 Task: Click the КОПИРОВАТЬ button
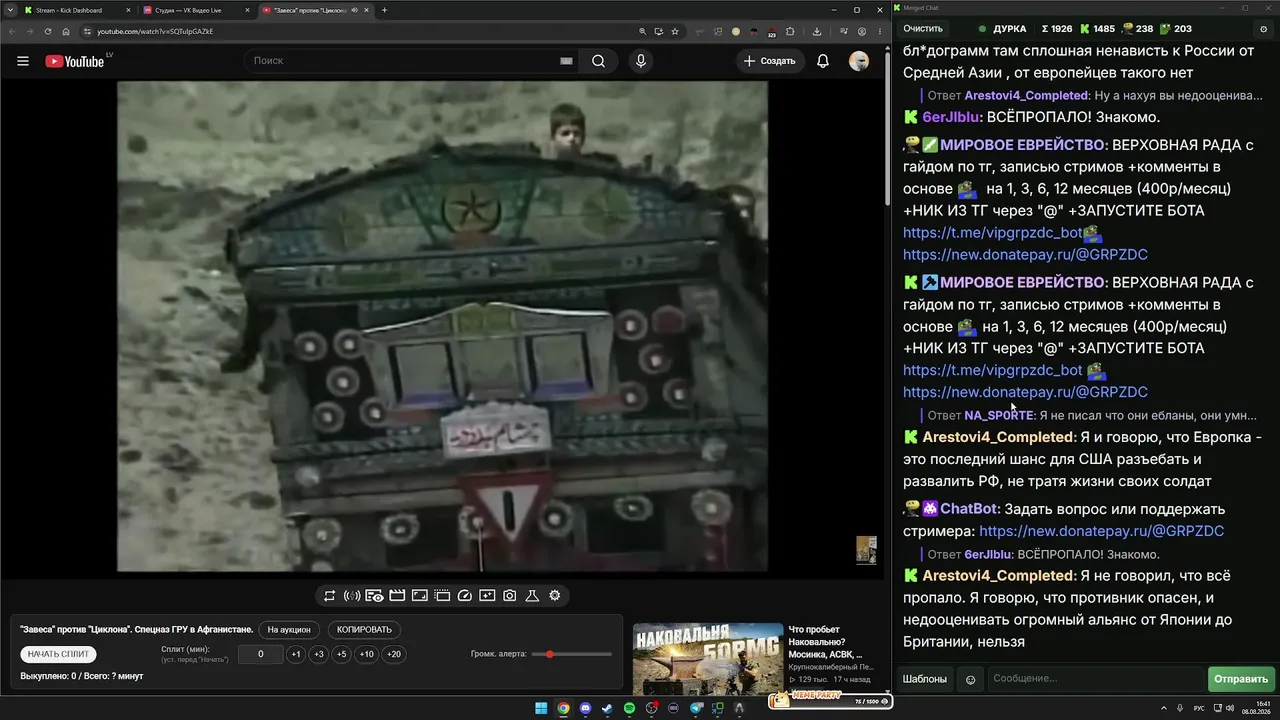(365, 630)
